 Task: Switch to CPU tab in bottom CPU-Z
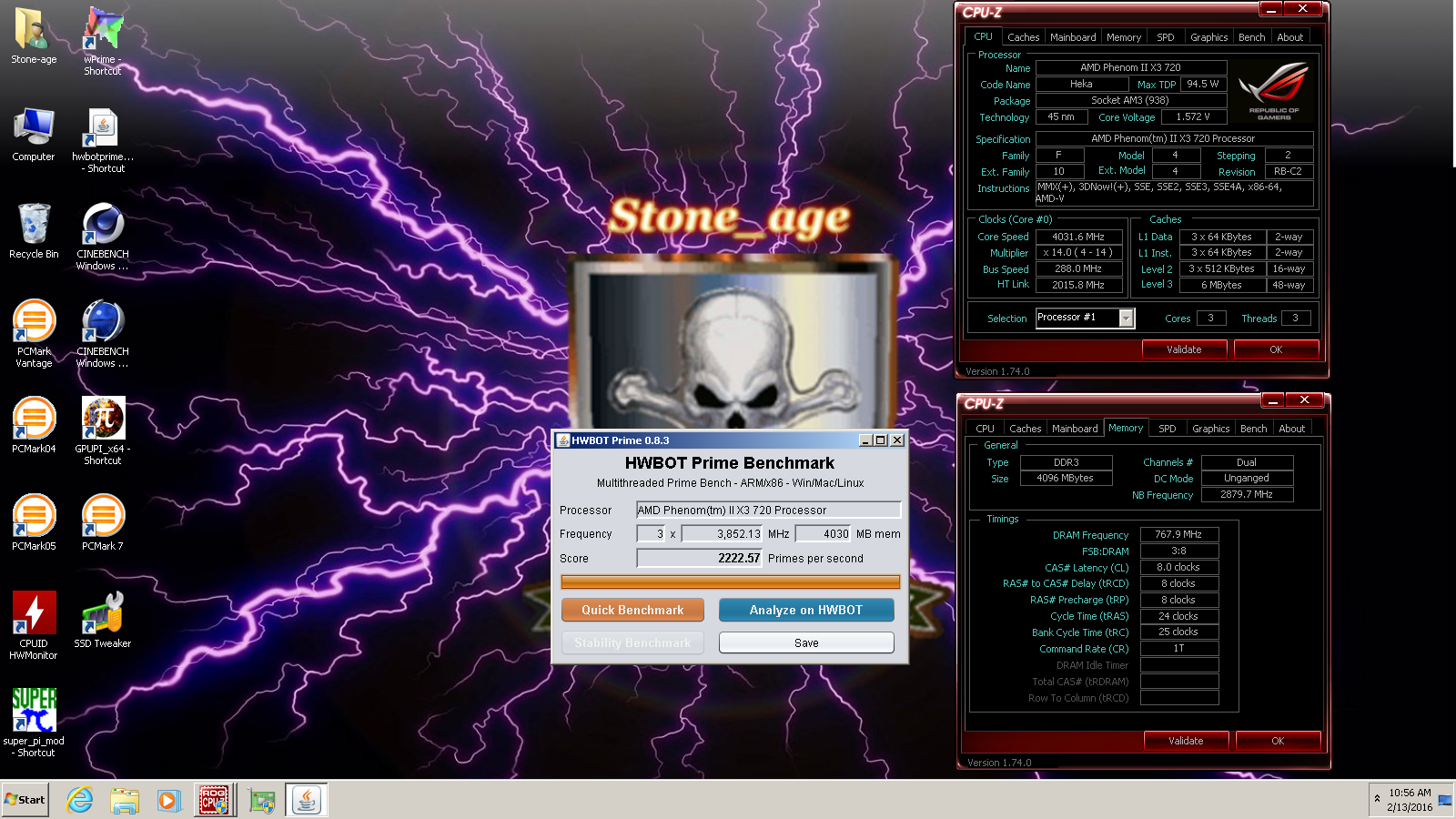click(986, 429)
